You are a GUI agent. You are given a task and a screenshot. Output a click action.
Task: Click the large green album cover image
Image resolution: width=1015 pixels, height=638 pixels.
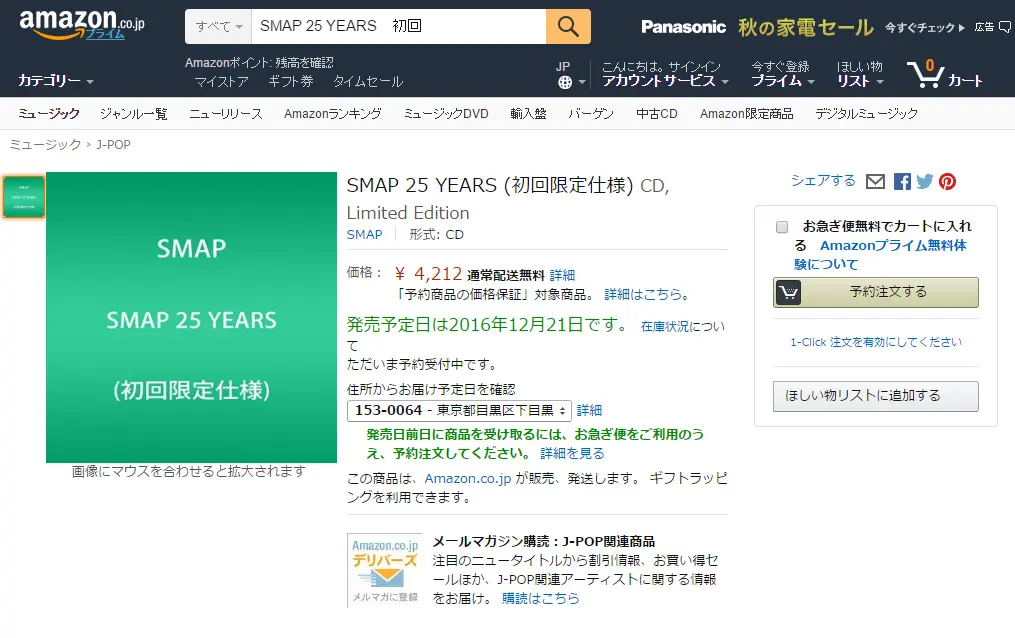click(192, 317)
